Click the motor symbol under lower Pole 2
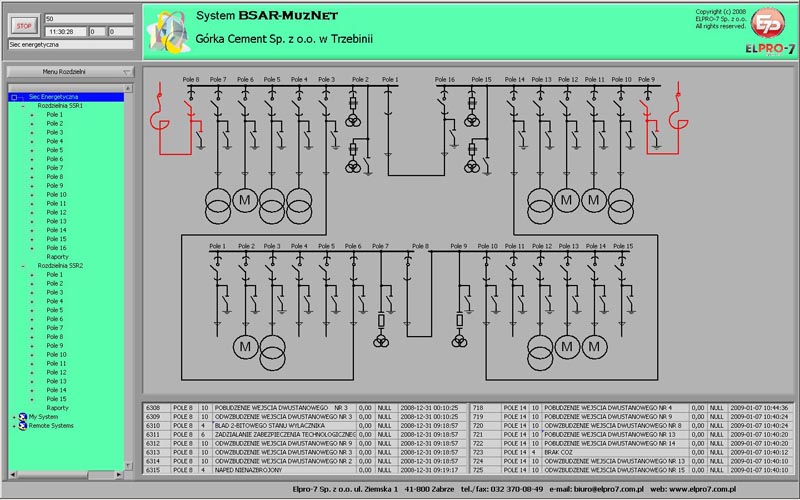 click(245, 347)
